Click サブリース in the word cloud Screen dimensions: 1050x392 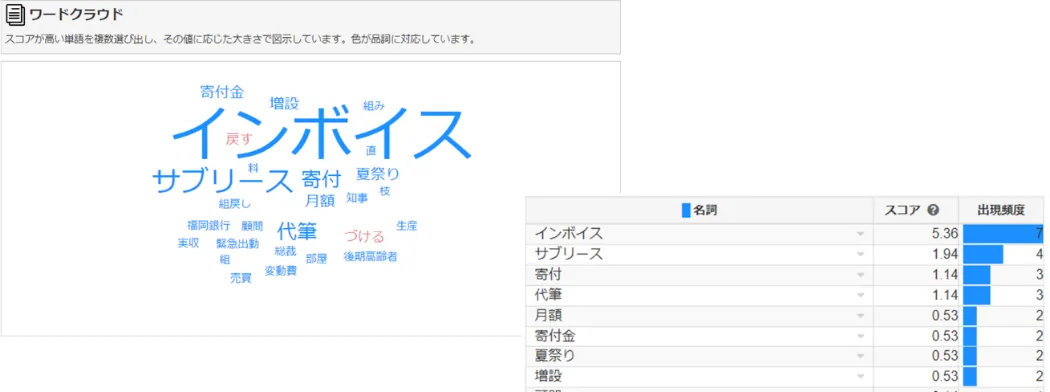point(223,181)
